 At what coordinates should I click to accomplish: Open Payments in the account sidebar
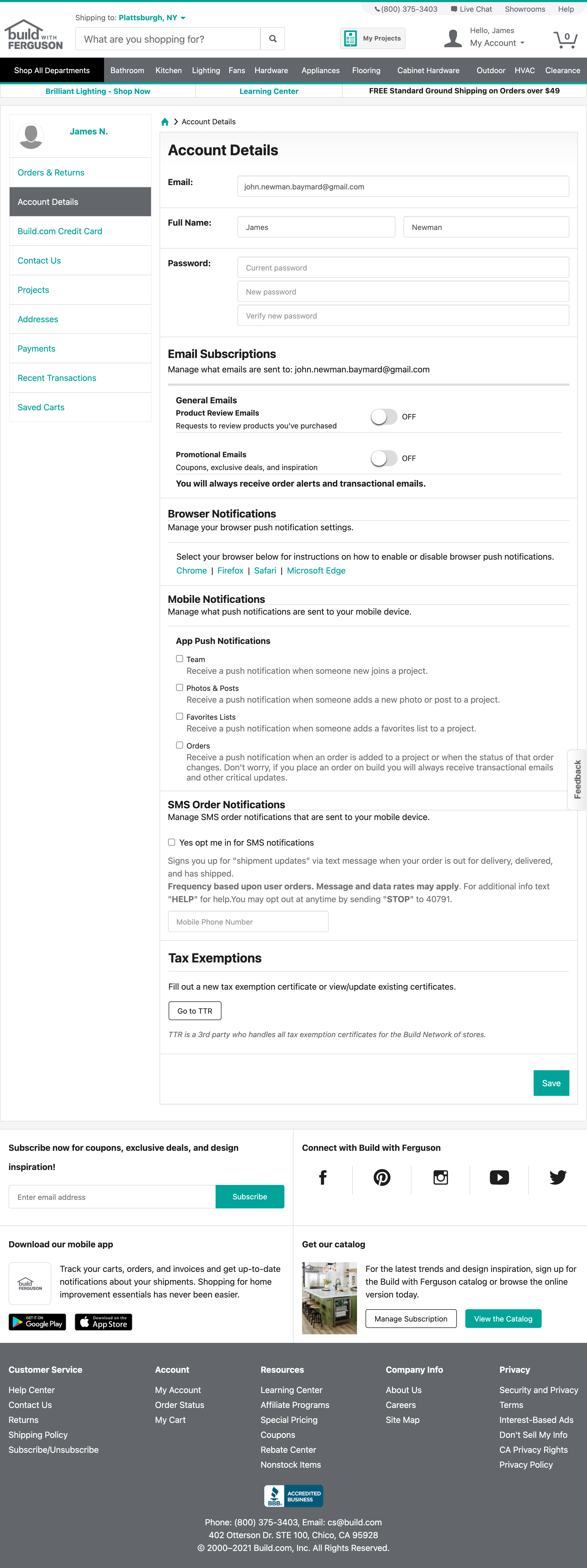tap(36, 348)
